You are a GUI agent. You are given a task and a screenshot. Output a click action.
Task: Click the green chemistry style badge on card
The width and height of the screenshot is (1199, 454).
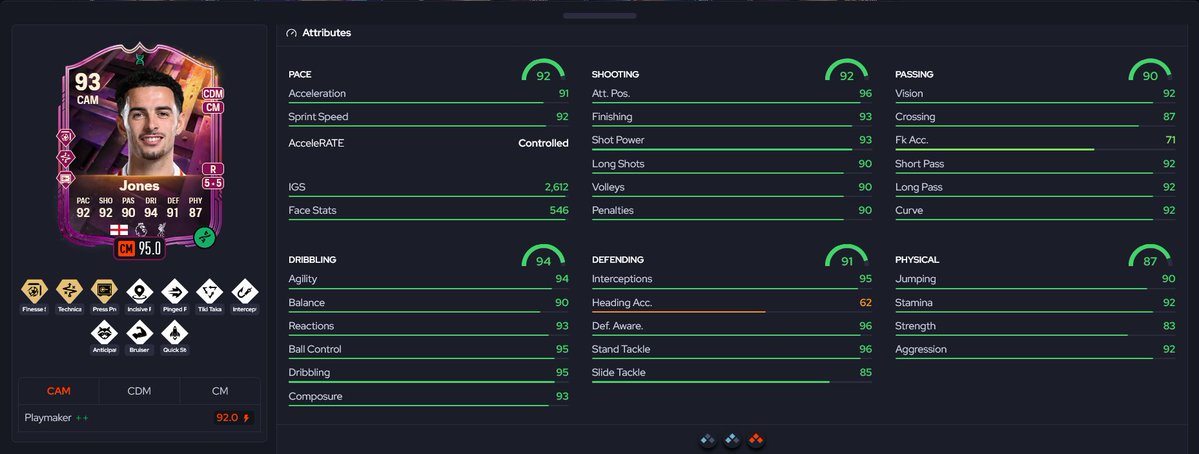[x=204, y=237]
